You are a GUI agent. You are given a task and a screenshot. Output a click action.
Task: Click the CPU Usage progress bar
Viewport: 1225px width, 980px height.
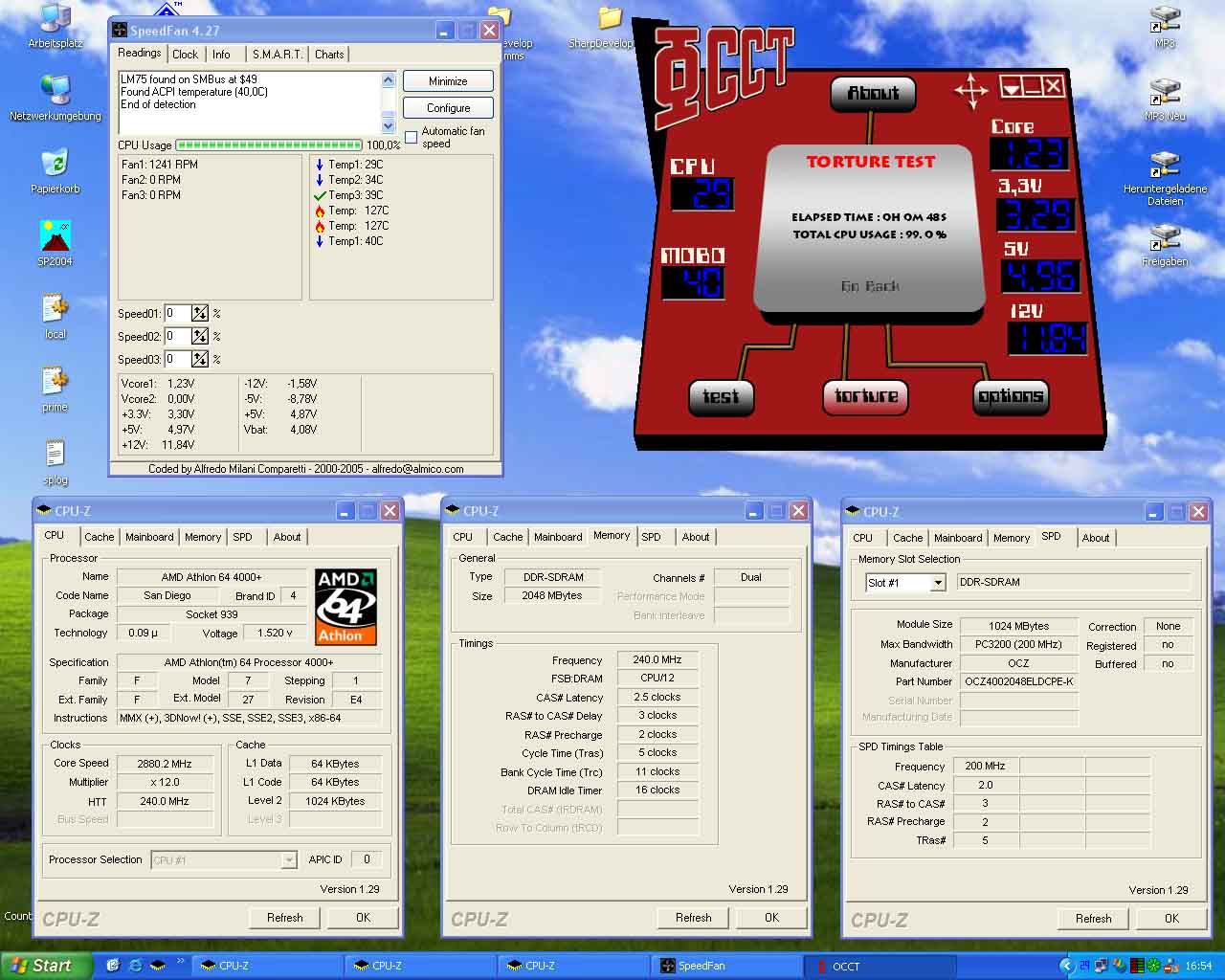point(268,145)
